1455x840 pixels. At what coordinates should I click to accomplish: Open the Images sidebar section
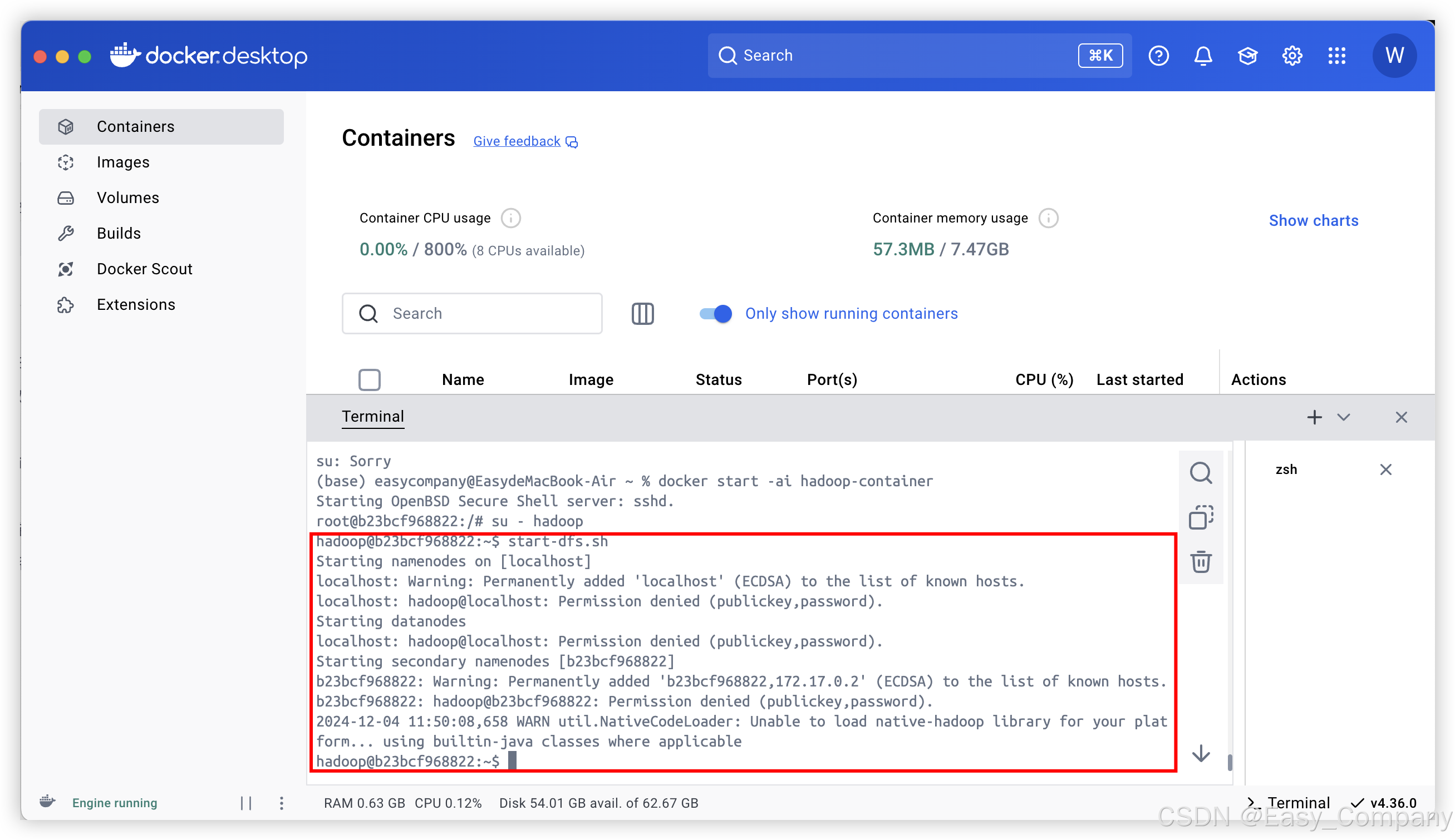(x=161, y=162)
